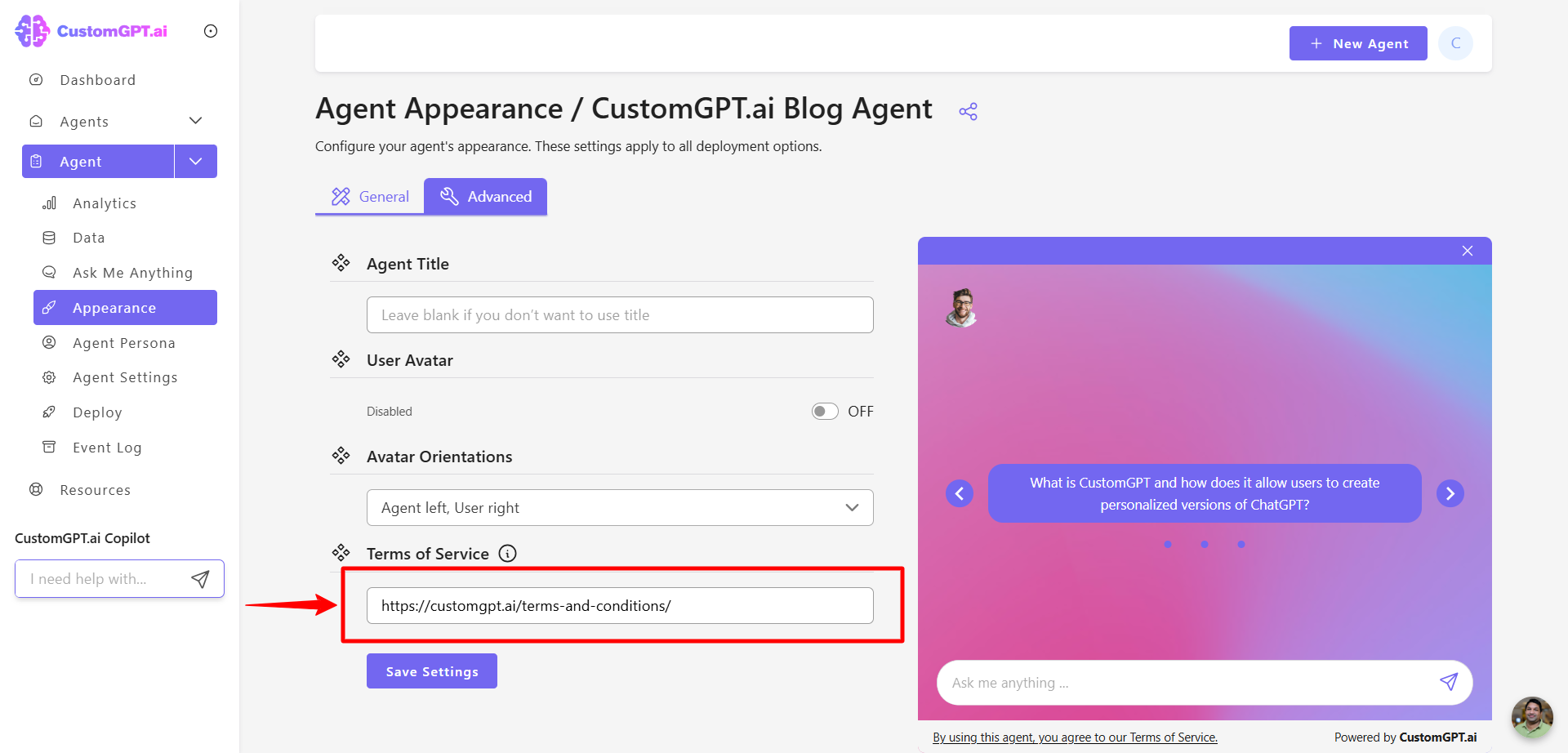Open the Terms of Service footer link
1568x753 pixels.
click(1076, 737)
